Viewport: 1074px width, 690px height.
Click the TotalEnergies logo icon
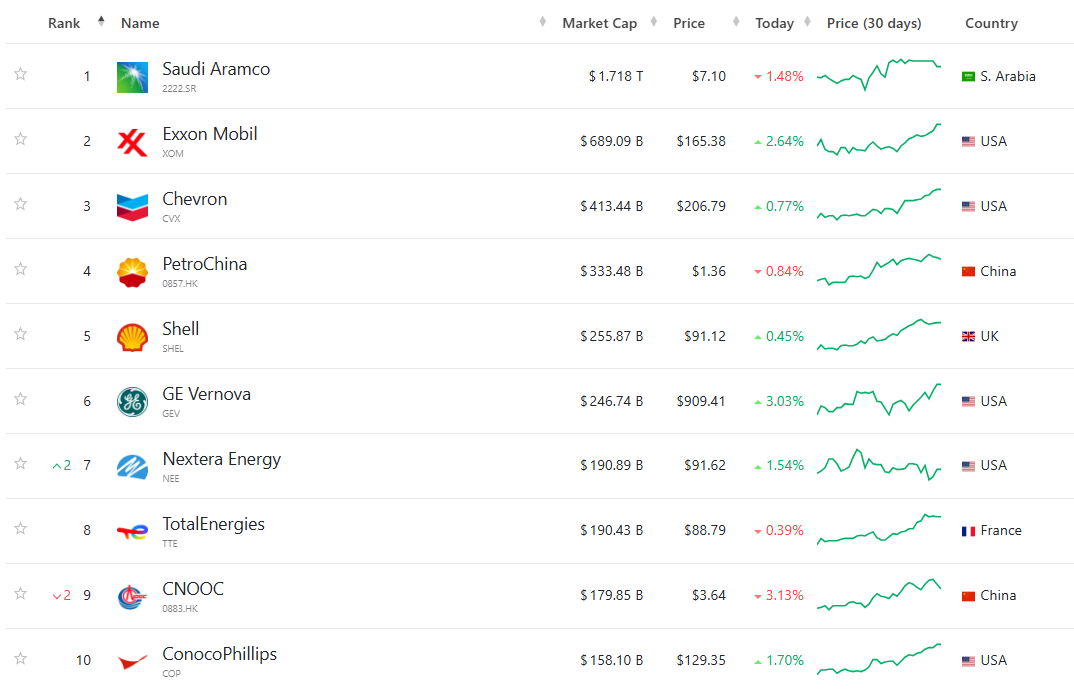coord(132,531)
